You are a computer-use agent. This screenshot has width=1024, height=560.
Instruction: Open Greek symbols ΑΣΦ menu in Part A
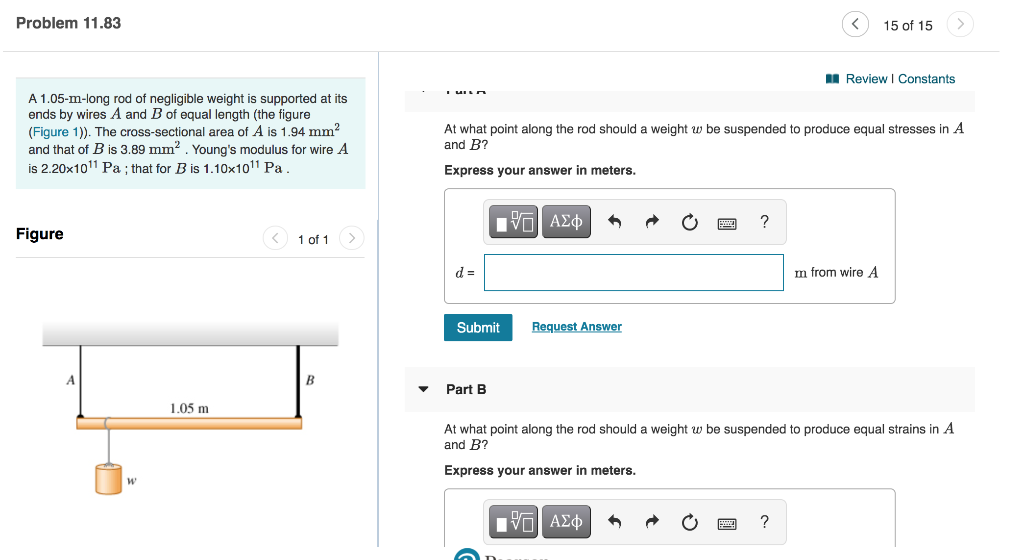tap(566, 222)
